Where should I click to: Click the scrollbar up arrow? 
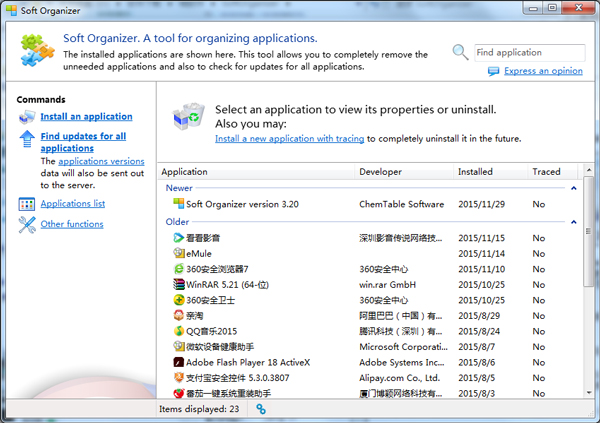[x=589, y=170]
